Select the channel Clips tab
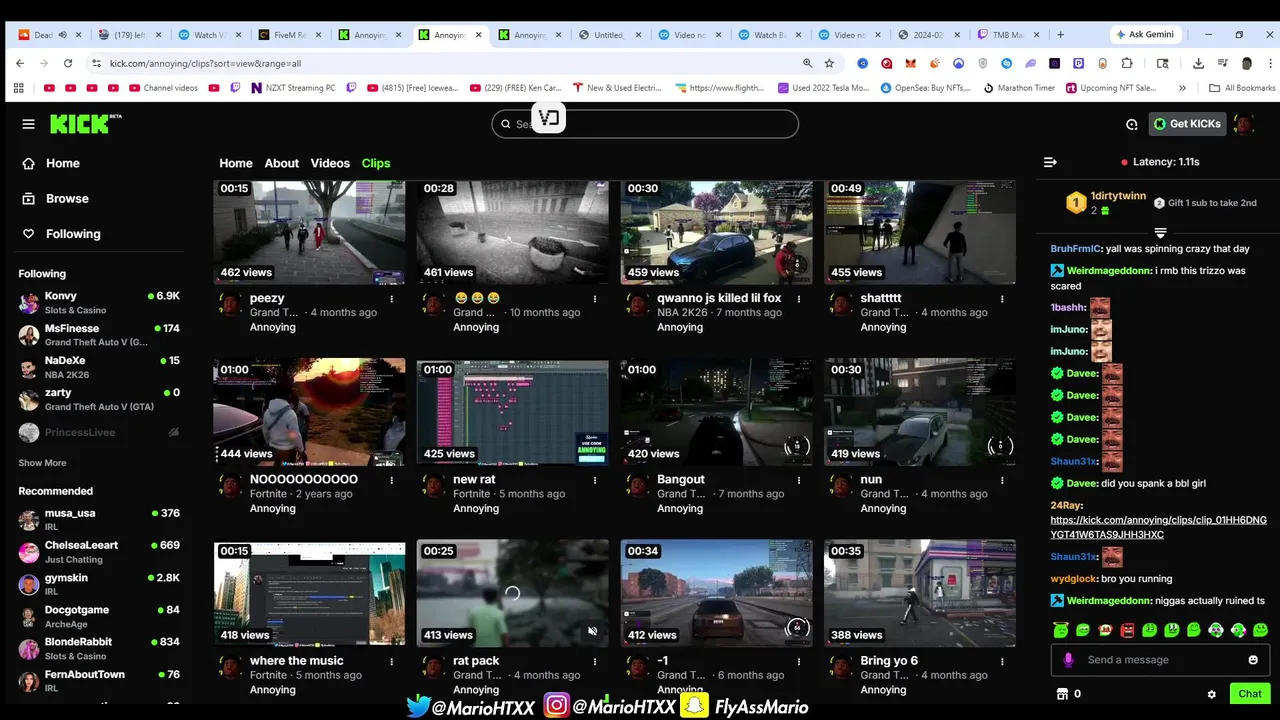This screenshot has height=720, width=1280. click(376, 163)
